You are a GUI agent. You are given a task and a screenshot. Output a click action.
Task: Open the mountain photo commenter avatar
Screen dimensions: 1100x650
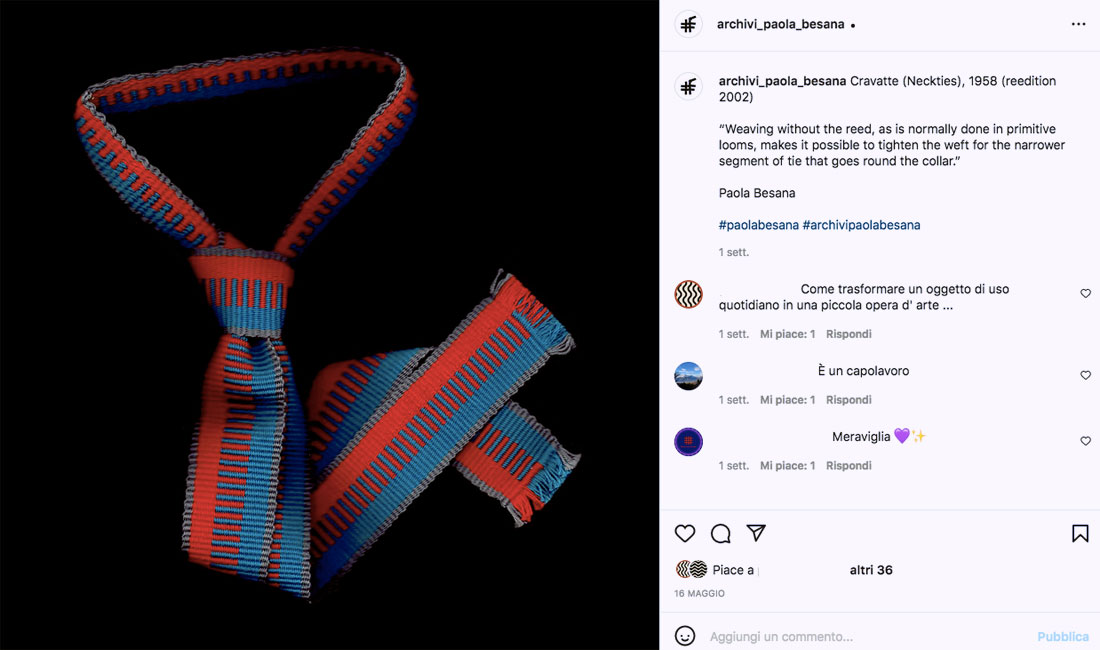pyautogui.click(x=688, y=376)
